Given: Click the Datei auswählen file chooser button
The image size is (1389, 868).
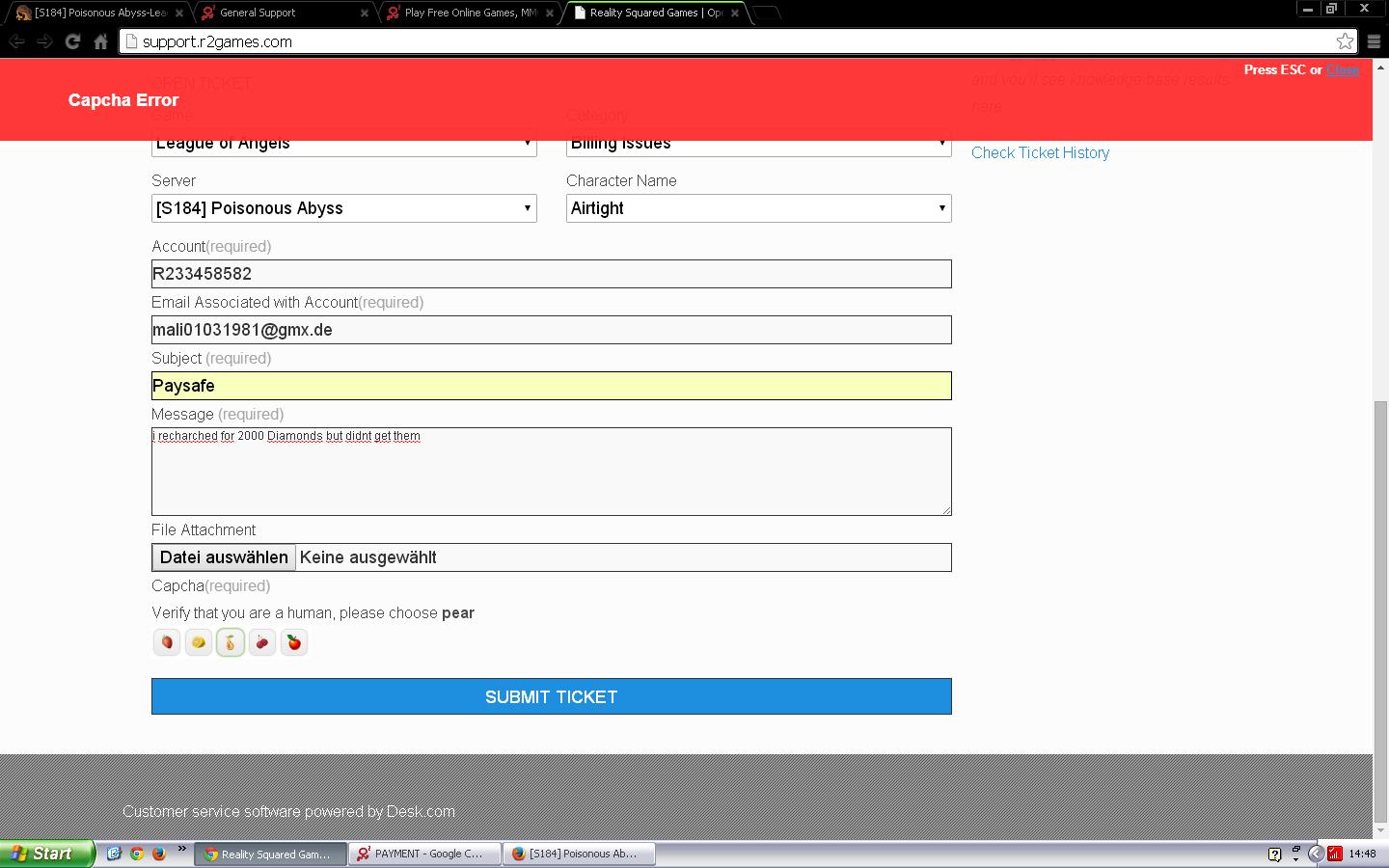Looking at the screenshot, I should pyautogui.click(x=224, y=557).
